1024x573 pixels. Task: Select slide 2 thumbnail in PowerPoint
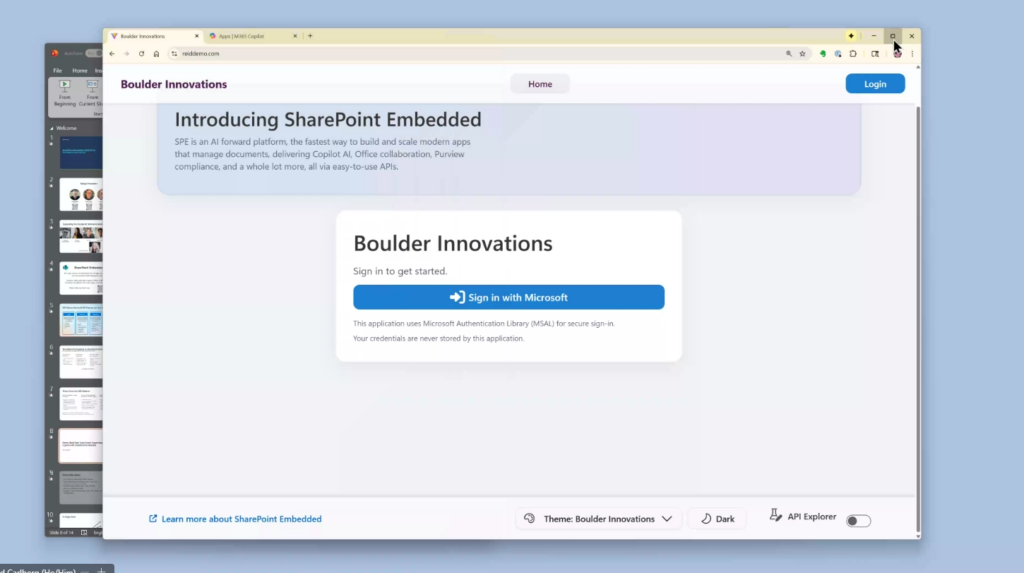(81, 194)
